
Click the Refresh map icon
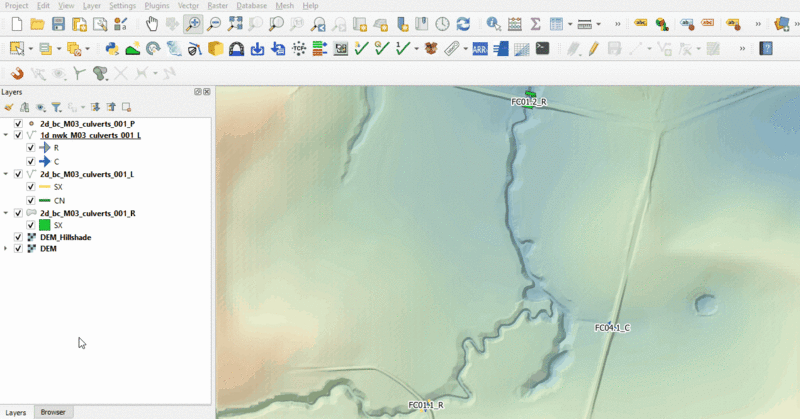[x=463, y=24]
